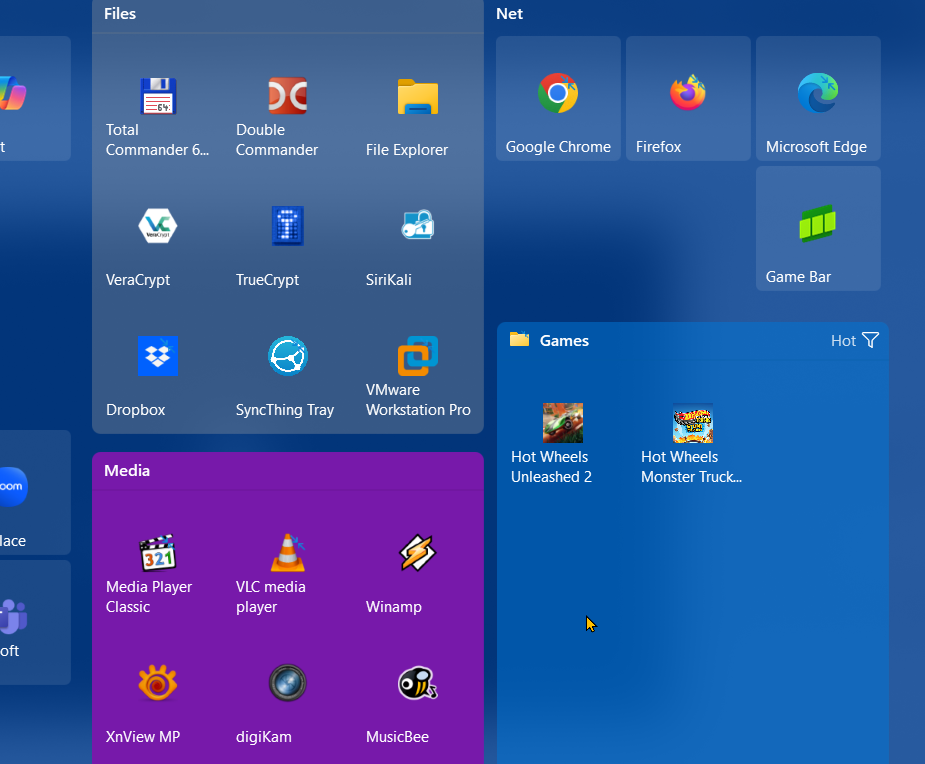Open the Microsoft Teams tile at left edge
This screenshot has width=925, height=764.
(x=35, y=622)
